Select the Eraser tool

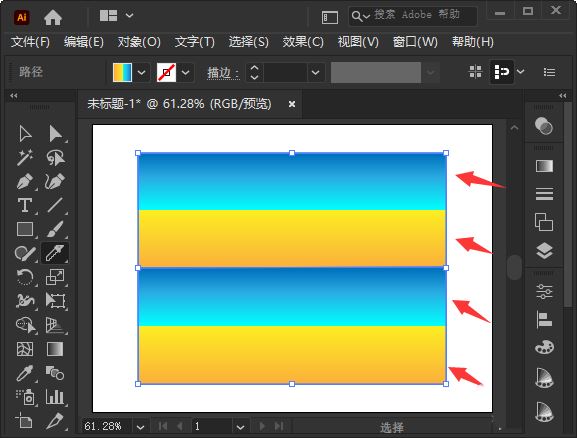[55, 253]
